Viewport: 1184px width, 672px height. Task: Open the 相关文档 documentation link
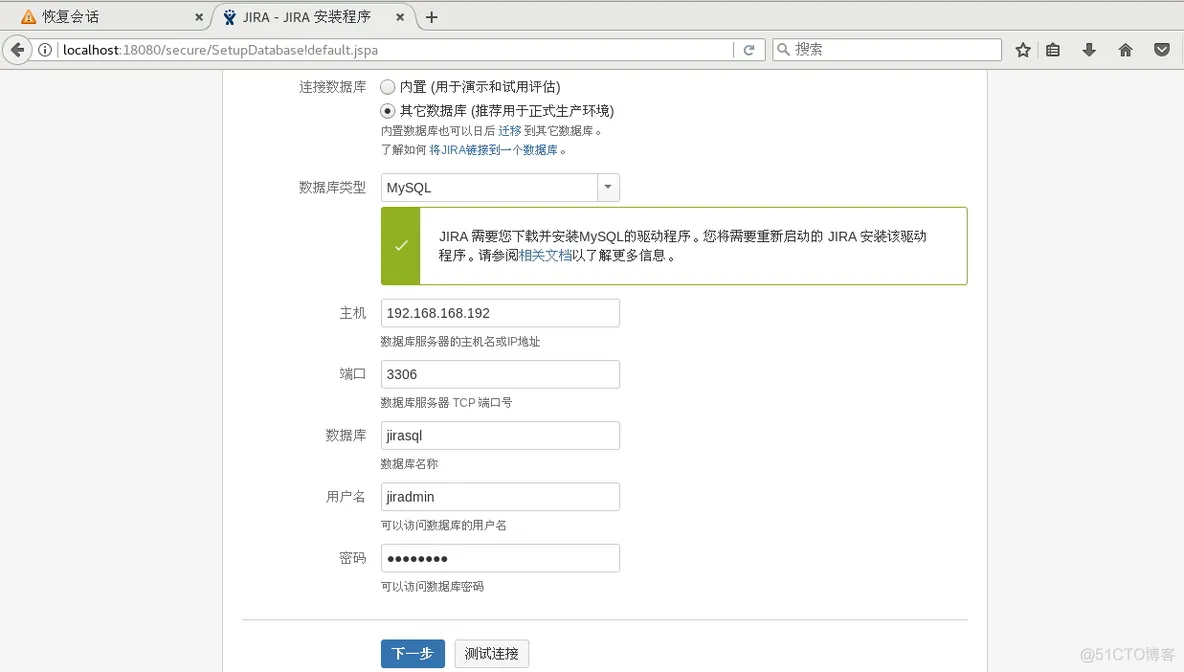(x=545, y=255)
